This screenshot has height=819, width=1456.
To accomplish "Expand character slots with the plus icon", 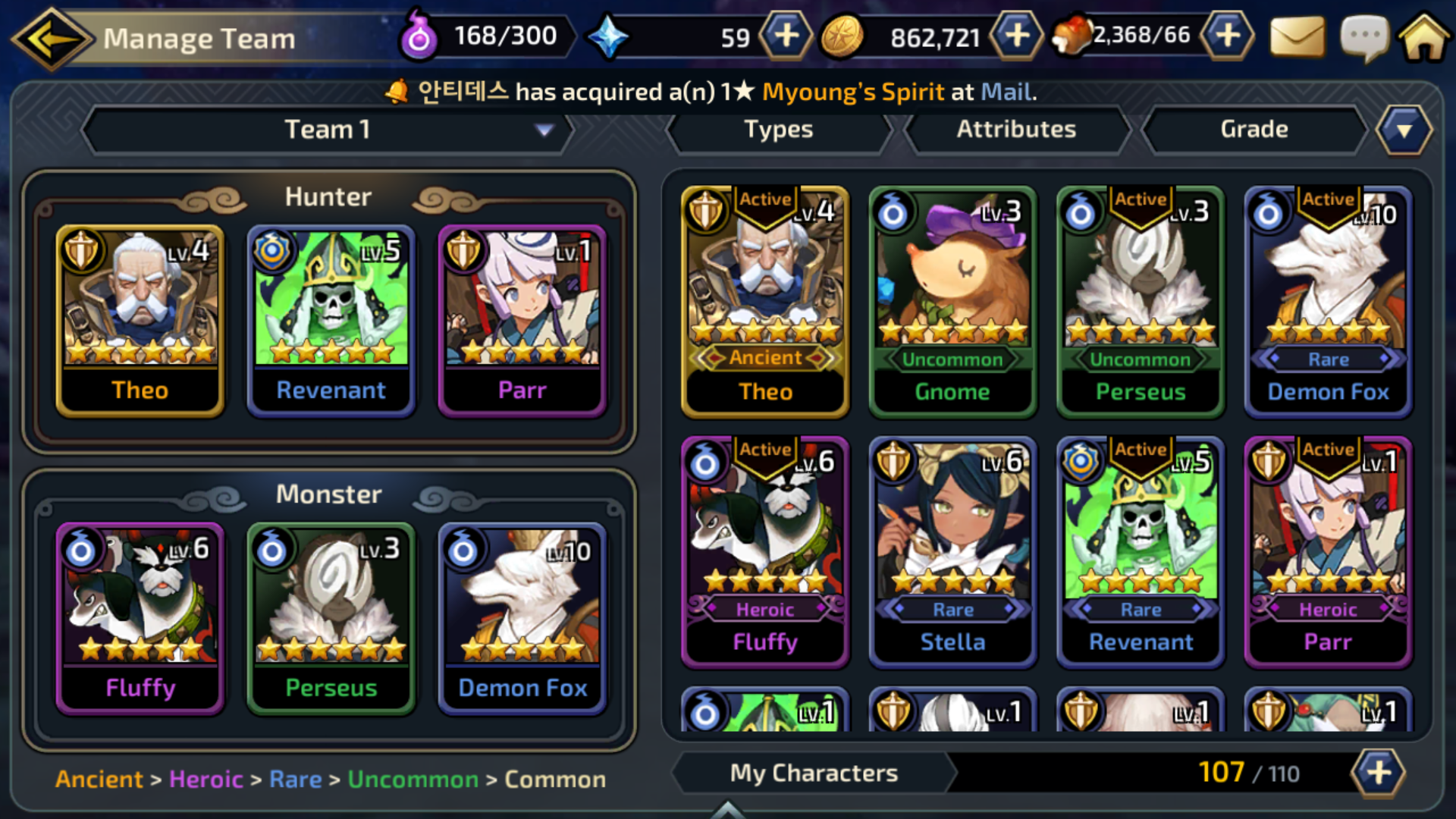I will click(1378, 773).
